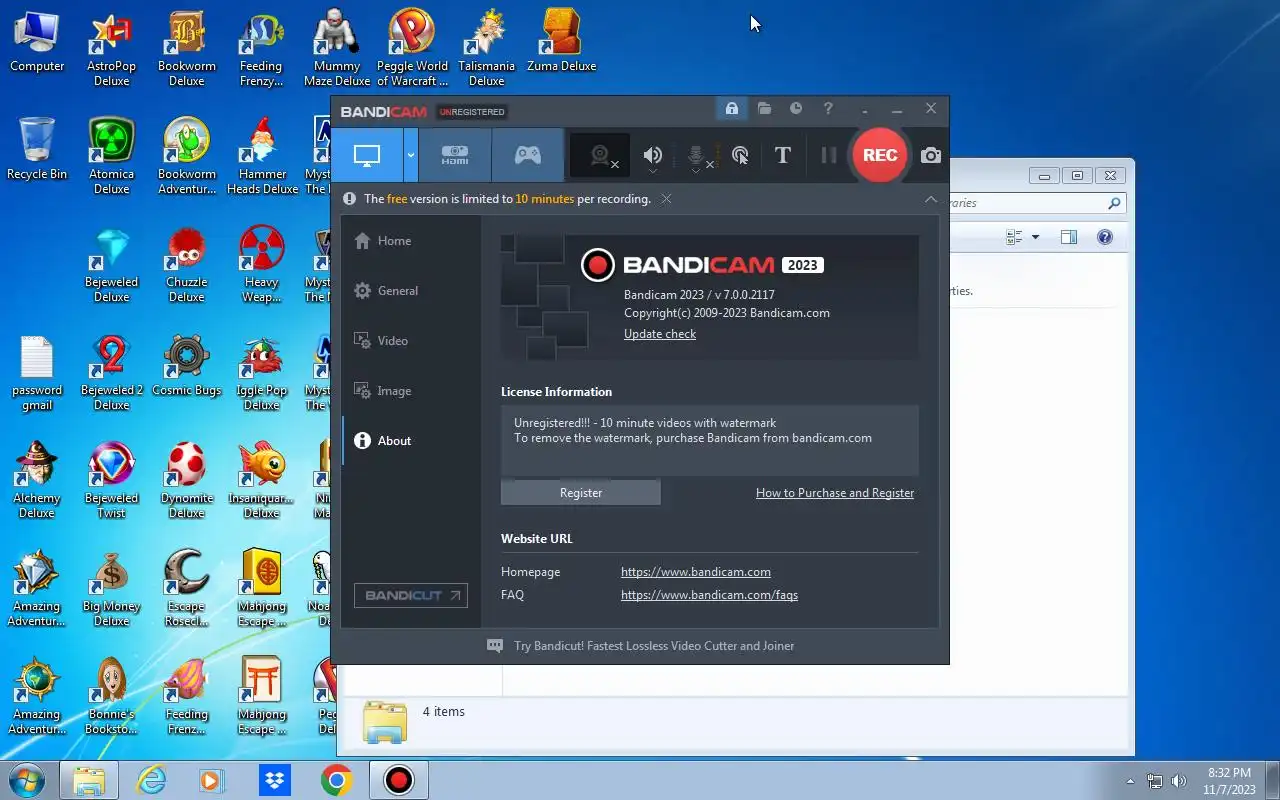Start recording with the REC button
The height and width of the screenshot is (800, 1280).
click(x=879, y=155)
